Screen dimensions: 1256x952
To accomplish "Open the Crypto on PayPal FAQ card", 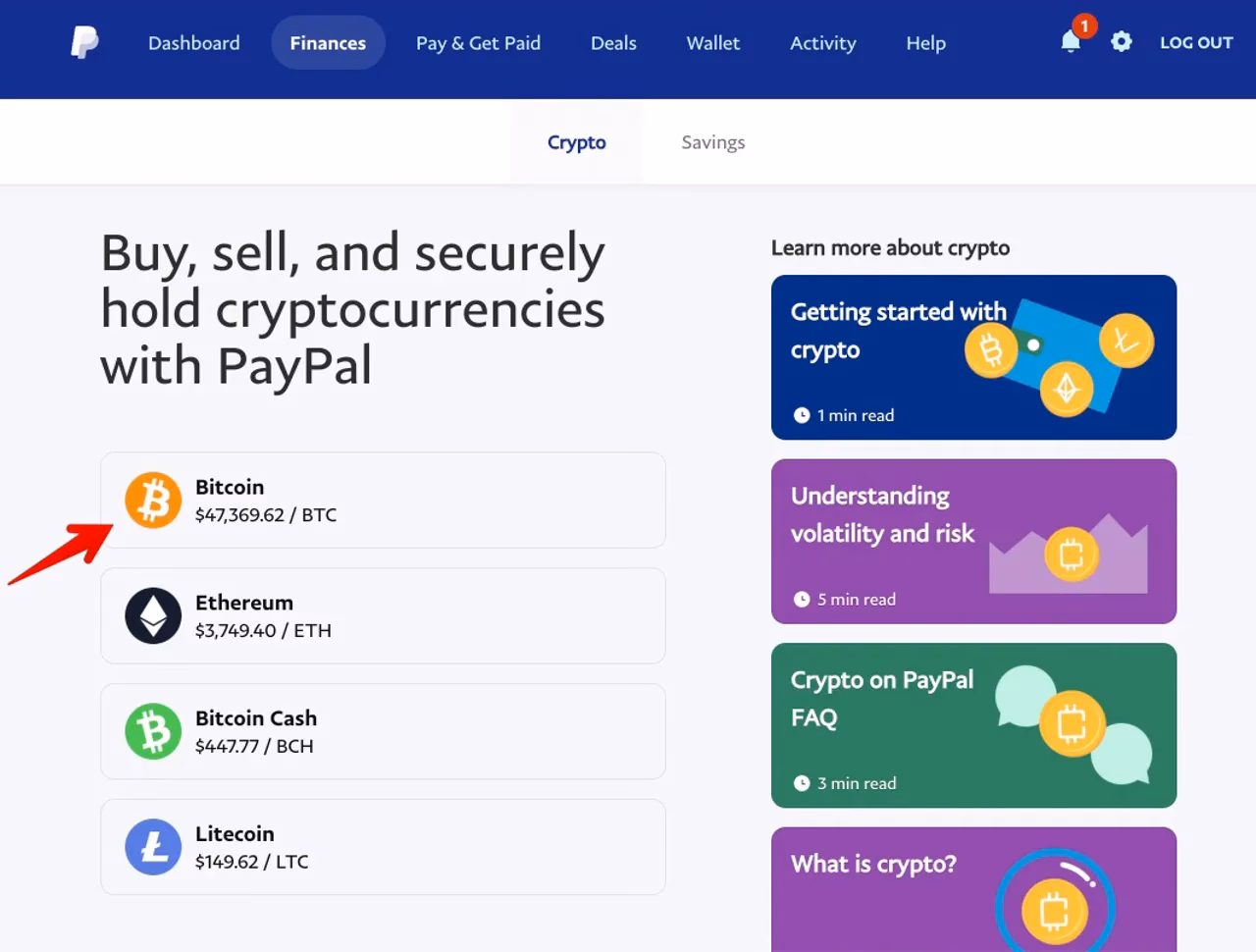I will coord(973,725).
